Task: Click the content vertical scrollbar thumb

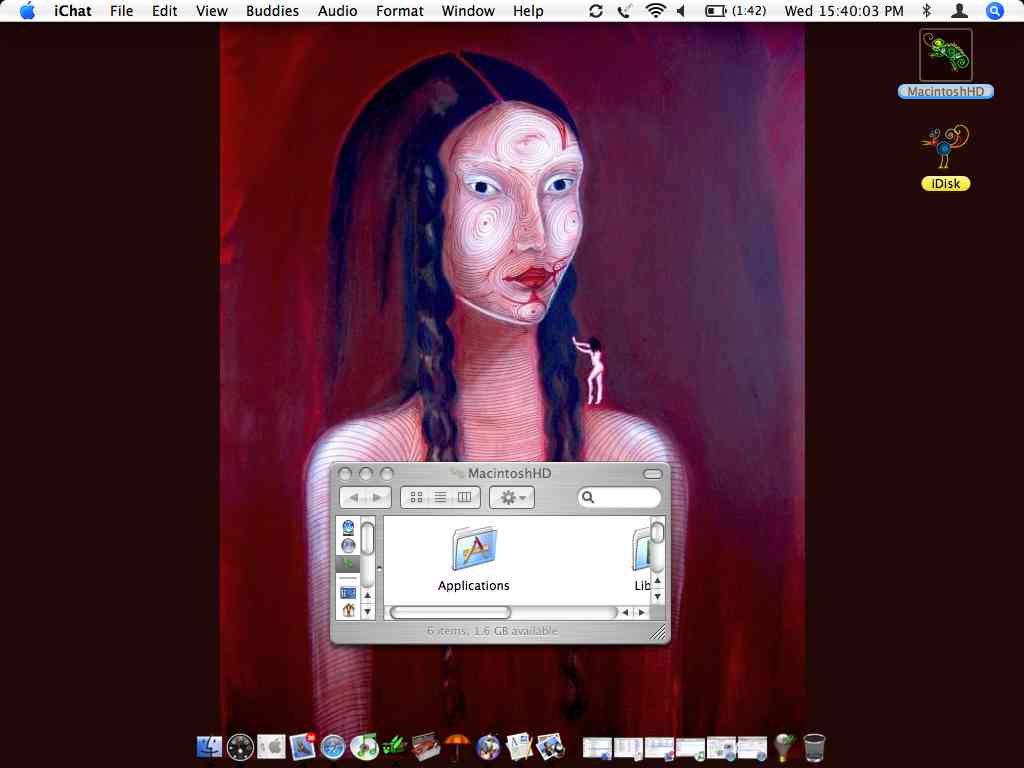Action: (658, 532)
